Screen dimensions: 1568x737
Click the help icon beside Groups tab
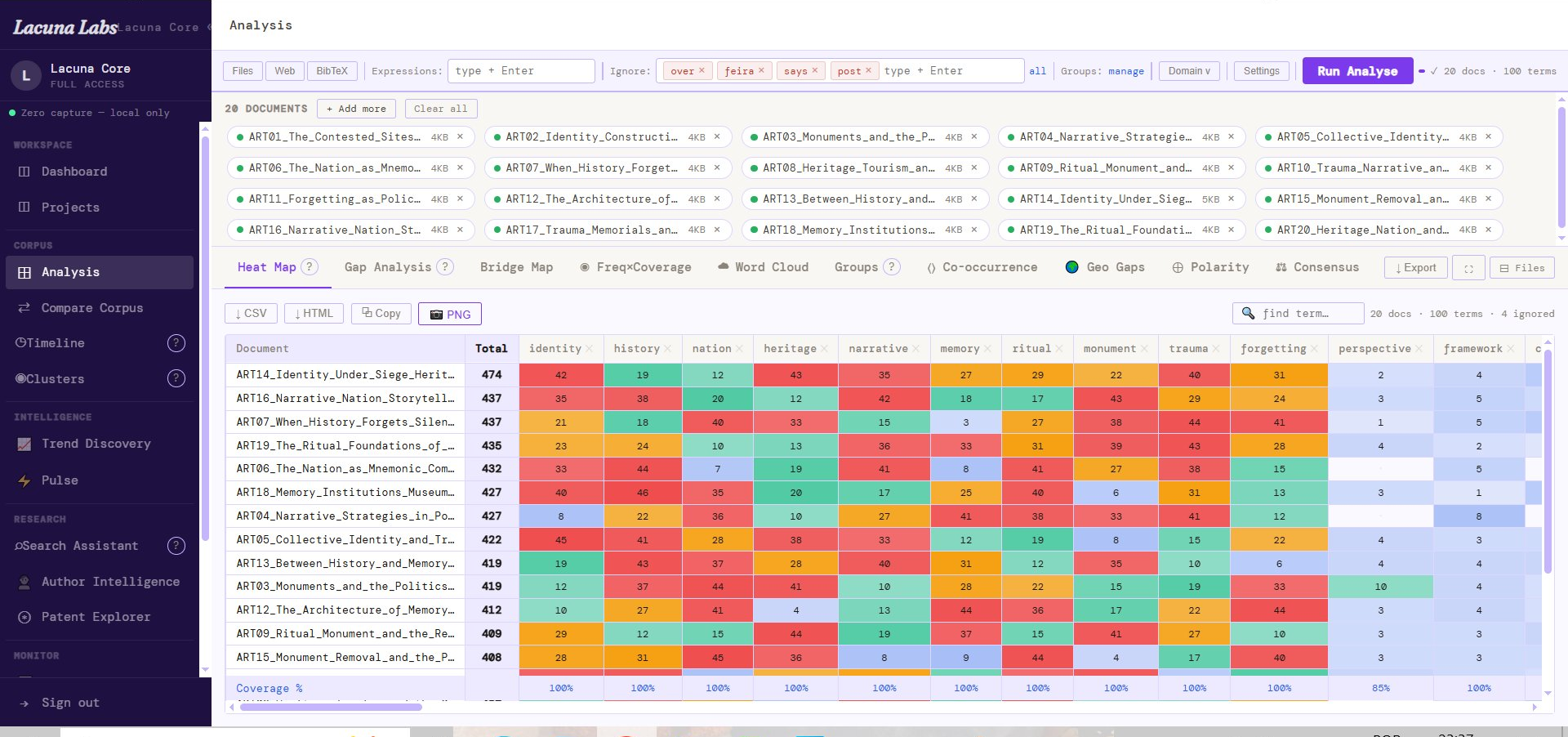coord(892,267)
